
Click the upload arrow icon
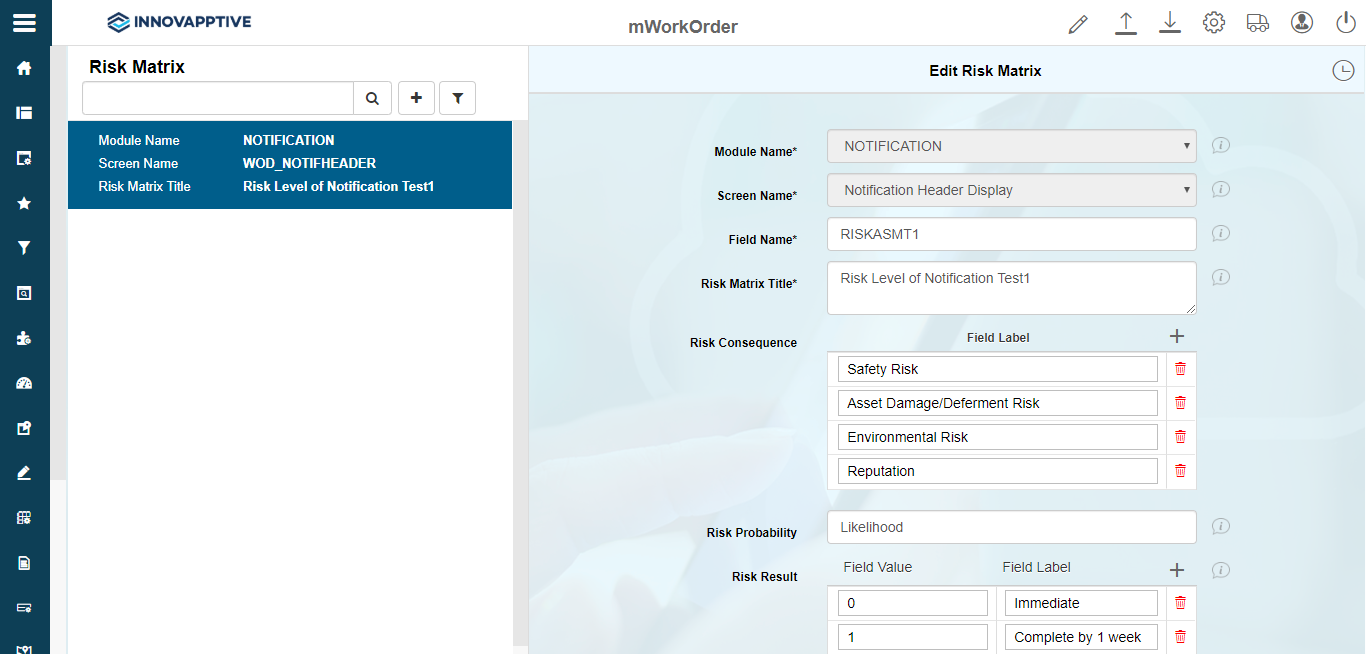[1126, 24]
